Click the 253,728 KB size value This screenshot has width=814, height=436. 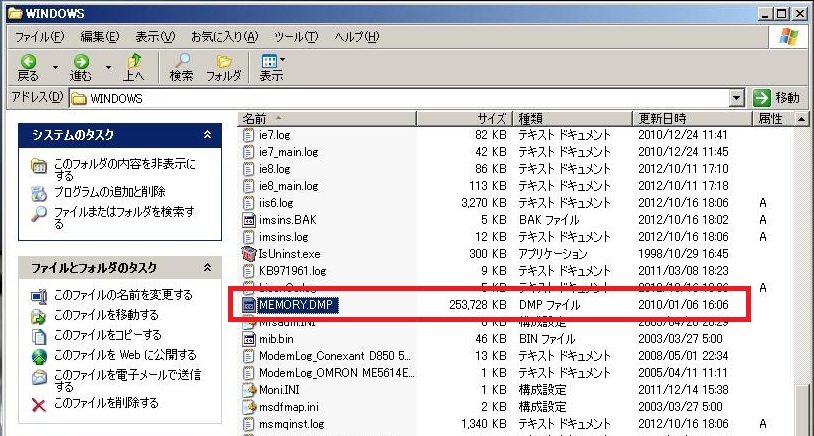(477, 305)
